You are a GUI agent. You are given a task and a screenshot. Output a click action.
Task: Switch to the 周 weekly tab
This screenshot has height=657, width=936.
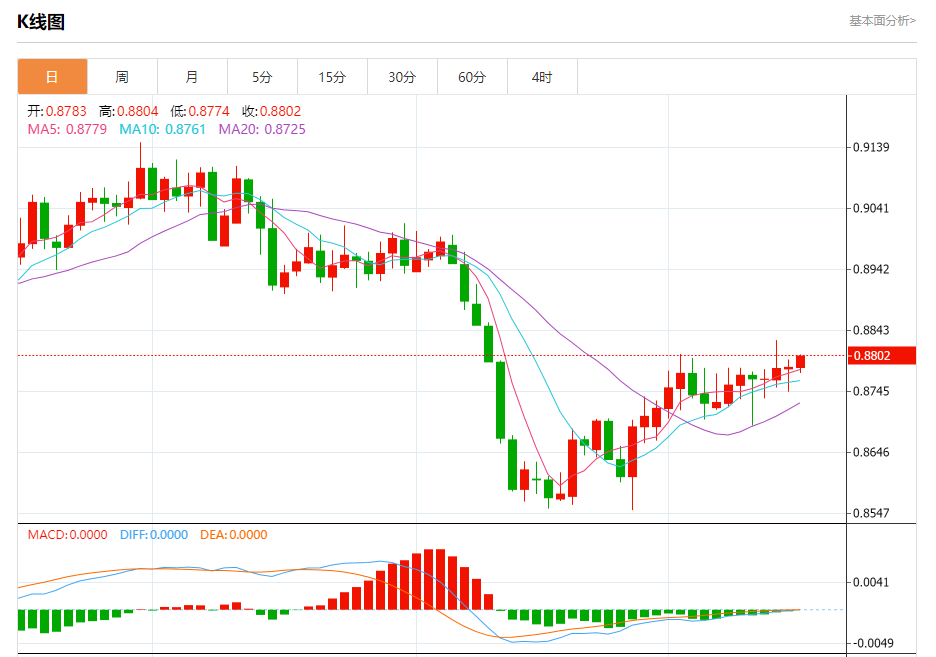pos(122,76)
